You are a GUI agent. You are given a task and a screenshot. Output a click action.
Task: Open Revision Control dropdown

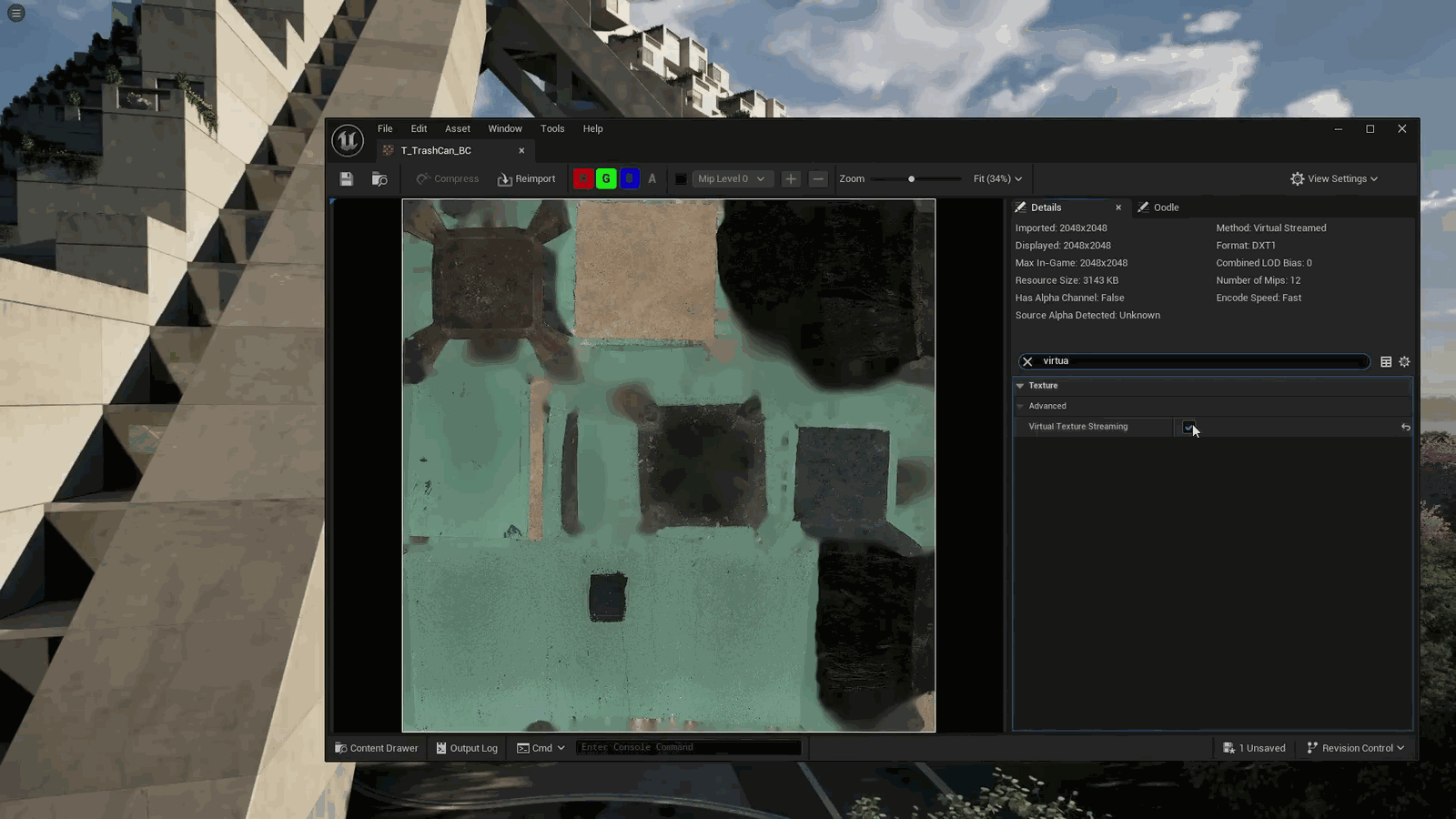point(1356,748)
